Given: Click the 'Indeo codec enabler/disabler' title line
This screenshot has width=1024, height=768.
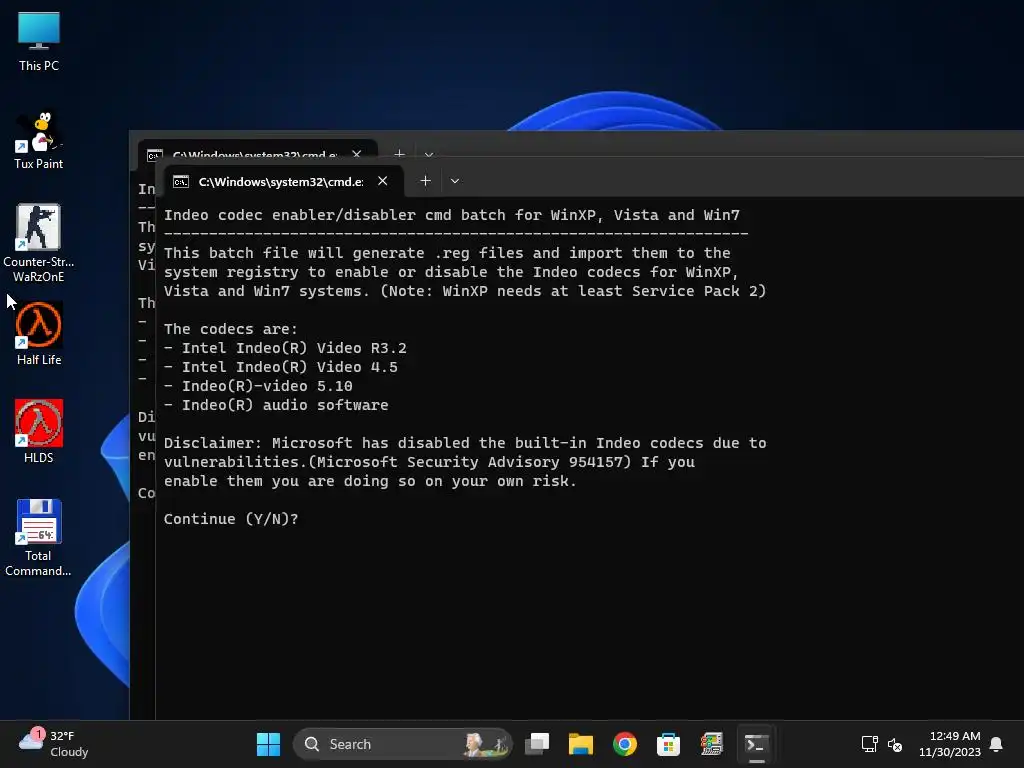Looking at the screenshot, I should 452,216.
